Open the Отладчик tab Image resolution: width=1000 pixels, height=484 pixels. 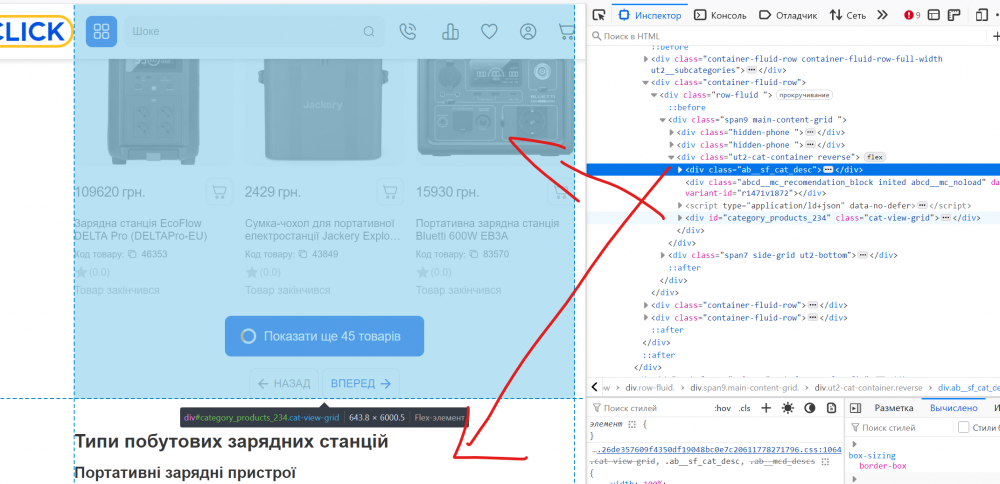pos(788,15)
